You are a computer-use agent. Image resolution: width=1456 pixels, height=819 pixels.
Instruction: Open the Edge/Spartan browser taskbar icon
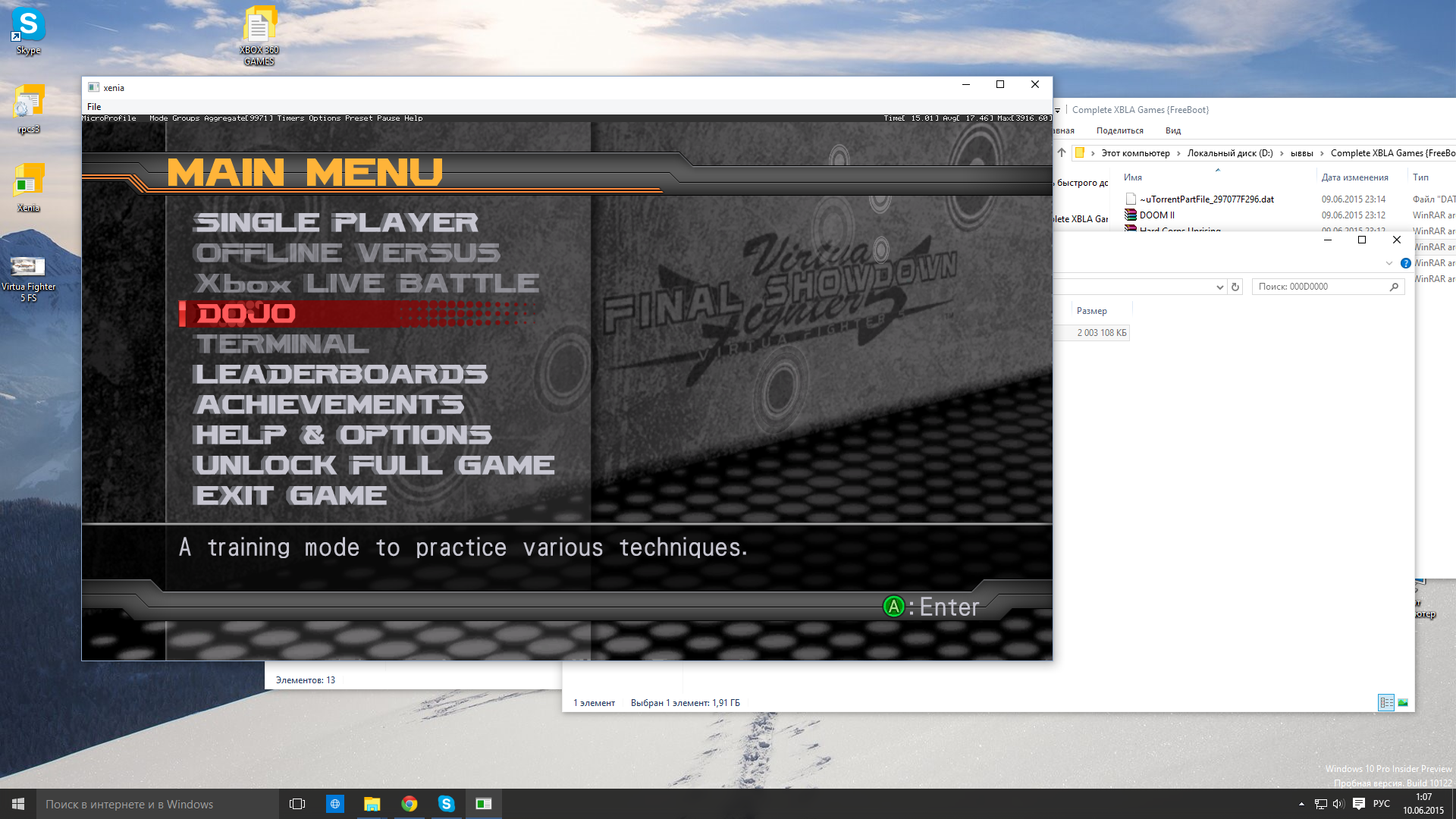click(334, 804)
